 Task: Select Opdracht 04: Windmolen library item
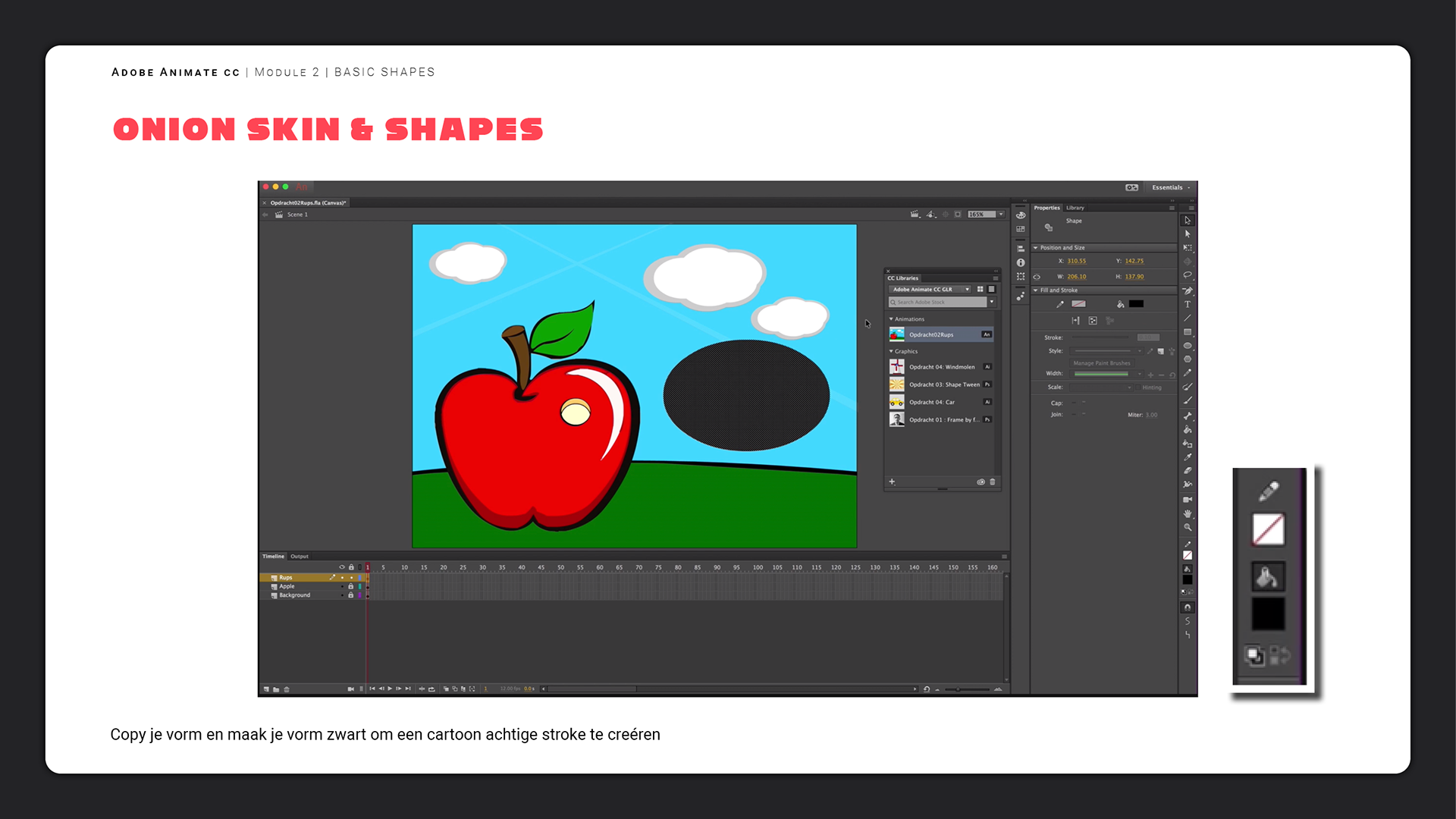[941, 367]
